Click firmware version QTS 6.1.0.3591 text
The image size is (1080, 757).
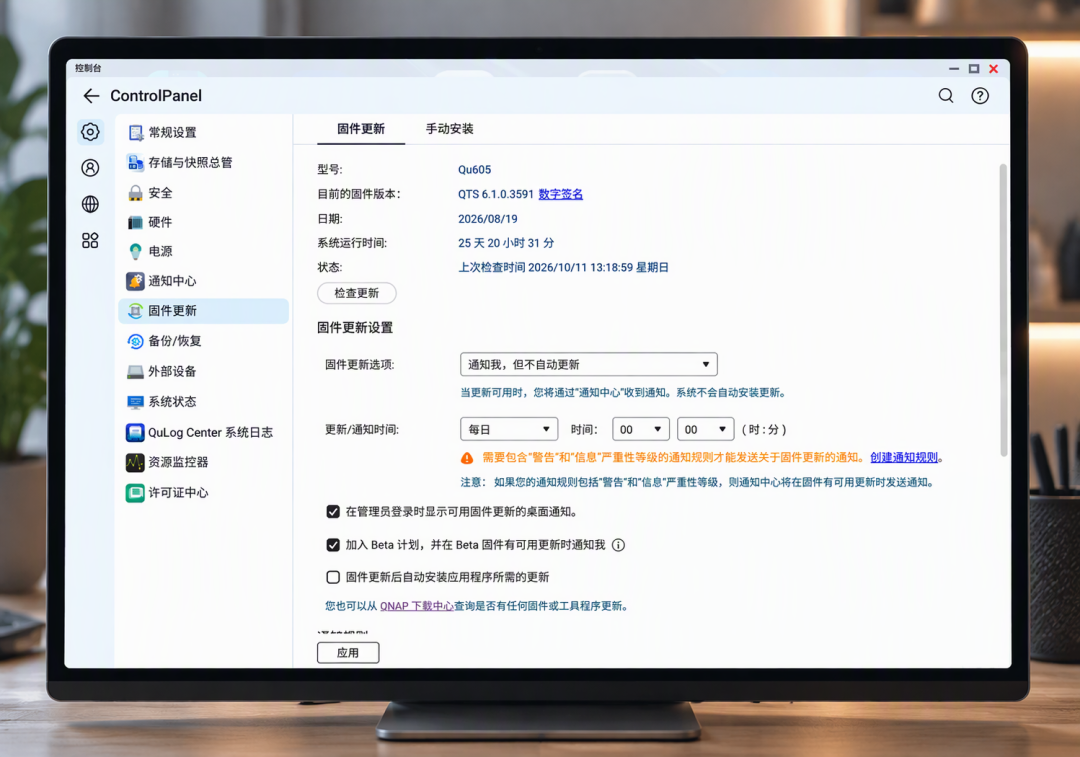[x=496, y=194]
